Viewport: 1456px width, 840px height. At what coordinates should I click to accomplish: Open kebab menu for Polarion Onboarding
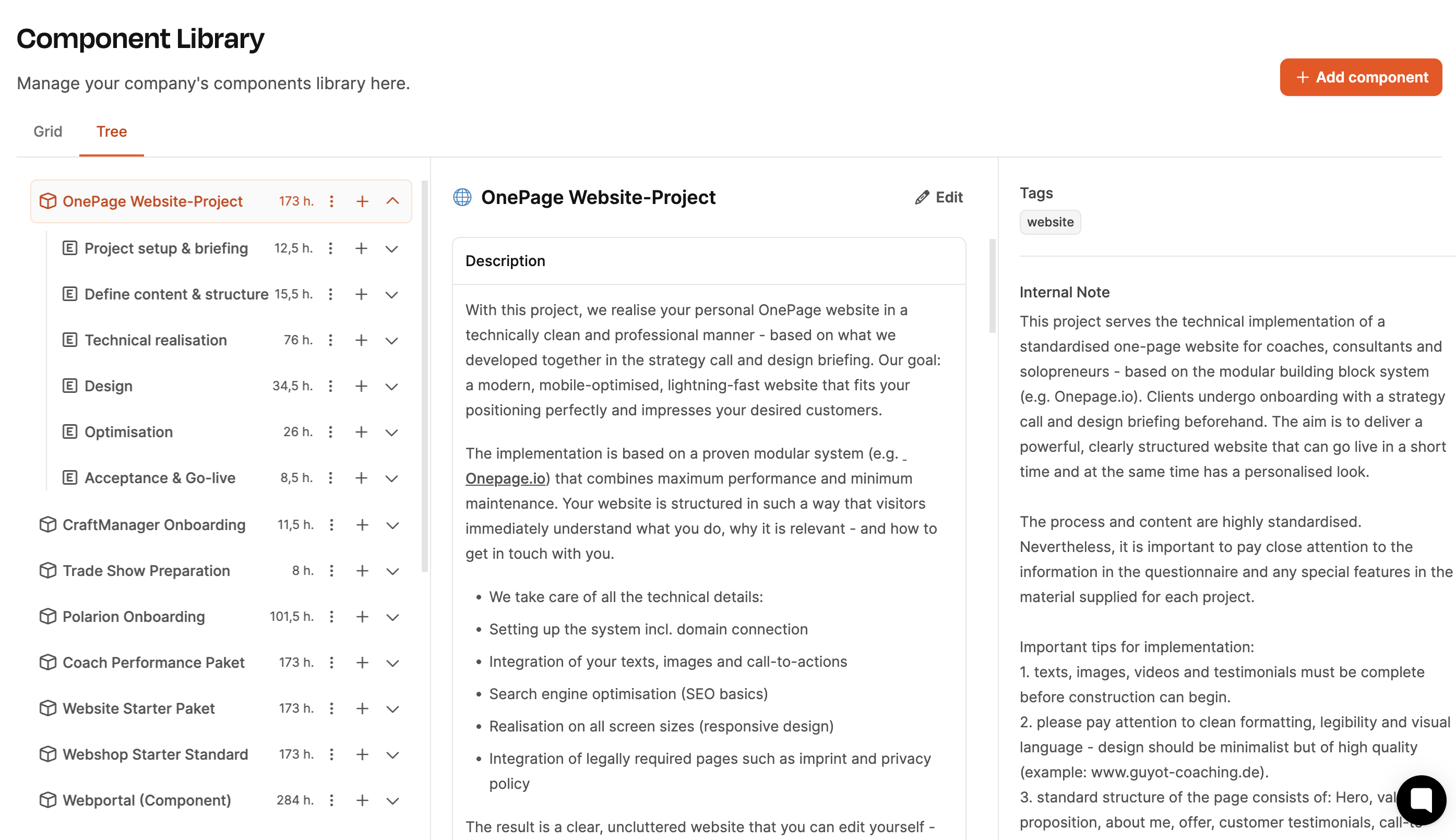point(331,617)
